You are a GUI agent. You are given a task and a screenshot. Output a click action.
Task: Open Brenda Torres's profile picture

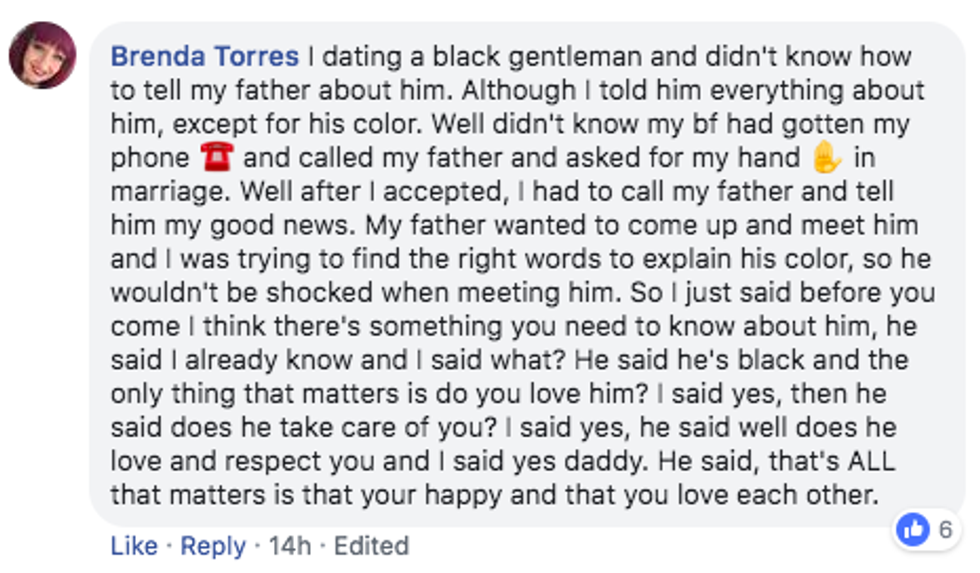coord(42,55)
